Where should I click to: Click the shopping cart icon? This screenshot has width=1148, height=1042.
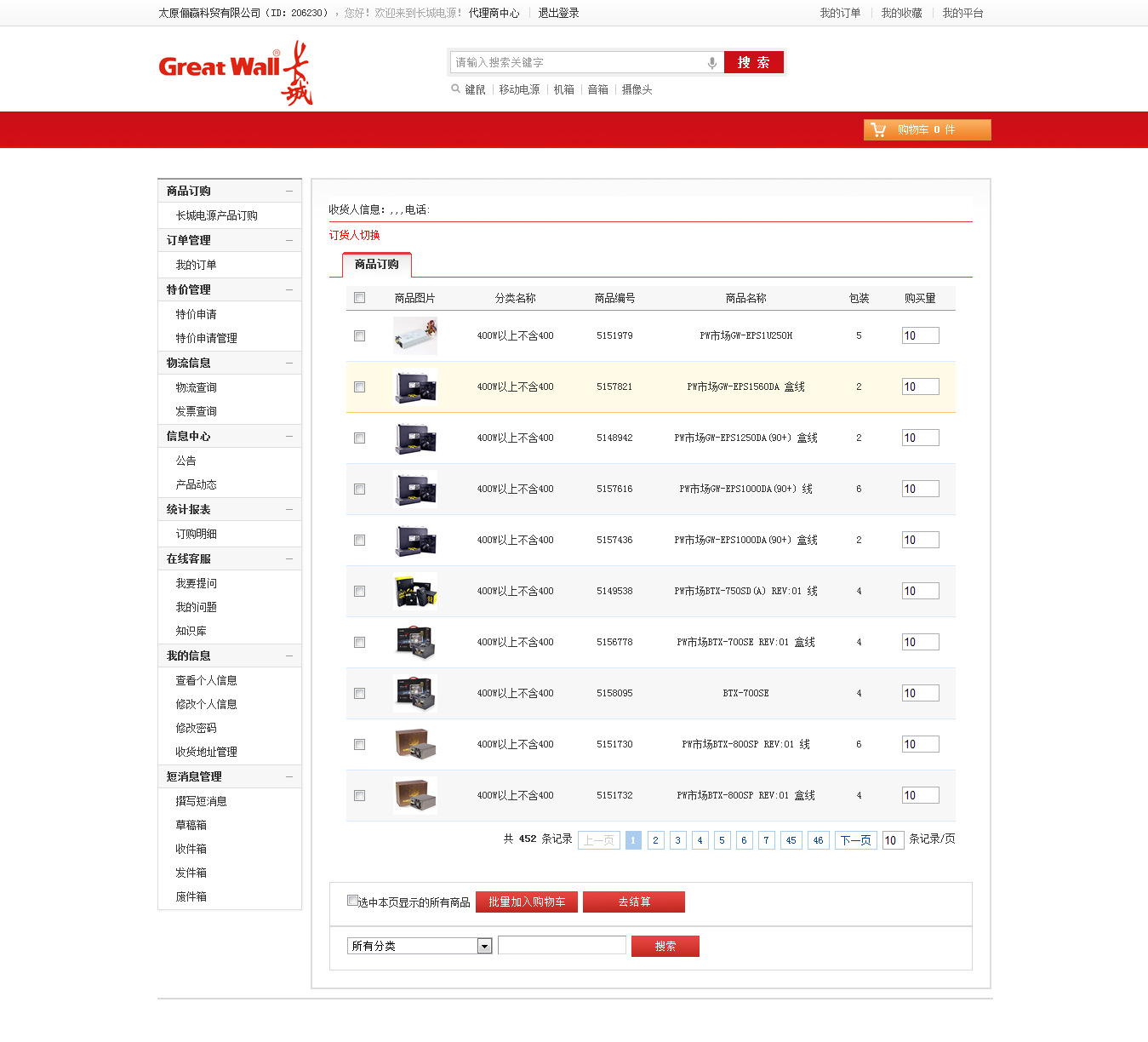coord(878,129)
